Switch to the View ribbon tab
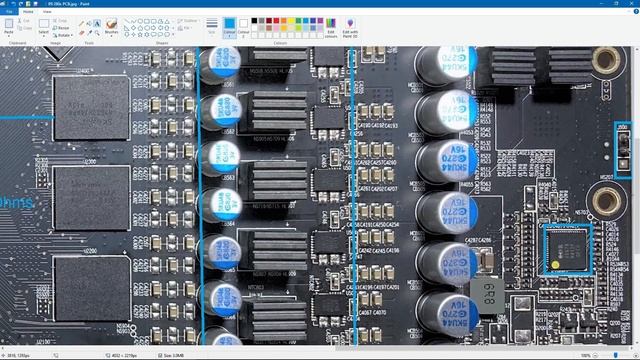The height and width of the screenshot is (360, 640). (x=47, y=12)
